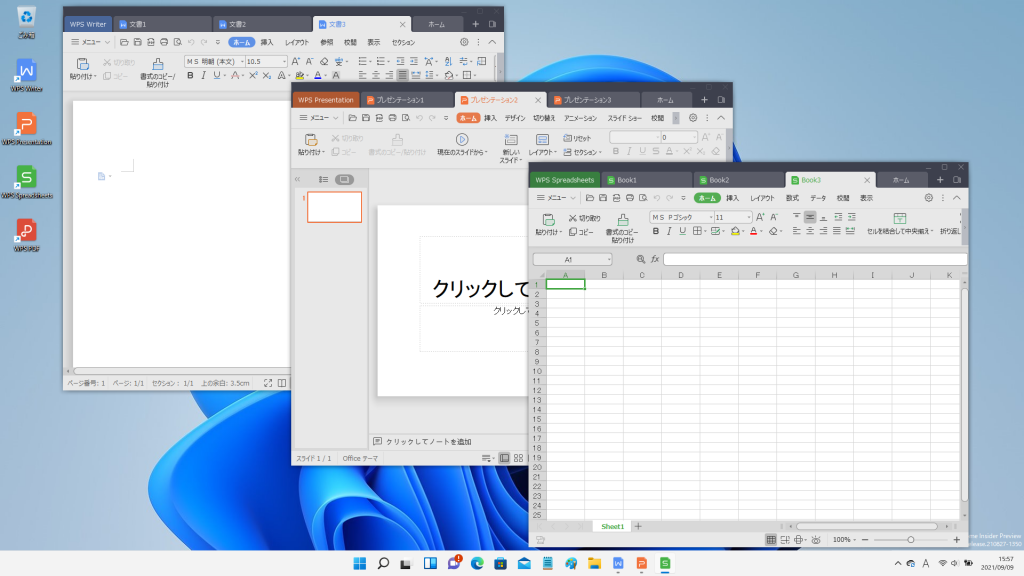Click Spreadsheets fill color bucket icon
Screen dimensions: 1024x576
[x=735, y=231]
